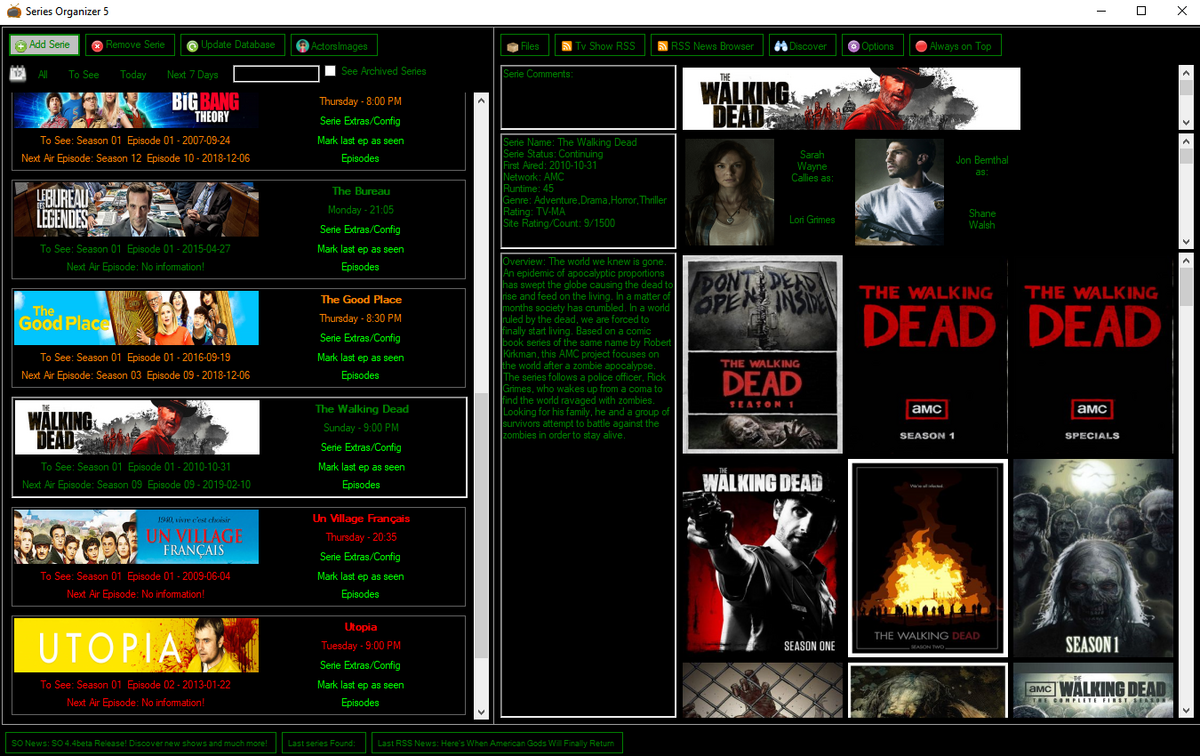The width and height of the screenshot is (1200, 756).
Task: Select the Season One gunman poster
Action: tap(763, 558)
